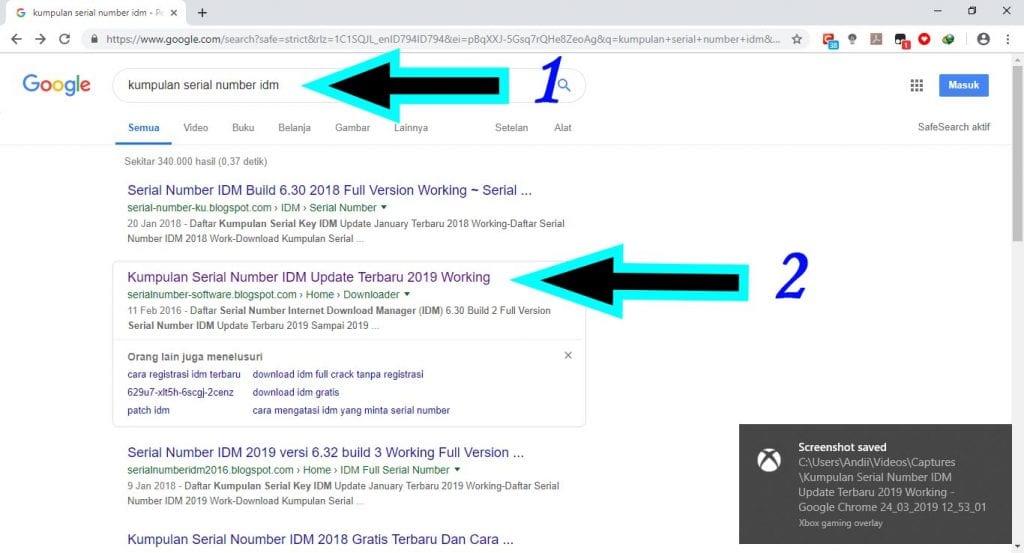This screenshot has width=1024, height=553.
Task: Bookmark this page with the star icon
Action: click(797, 39)
